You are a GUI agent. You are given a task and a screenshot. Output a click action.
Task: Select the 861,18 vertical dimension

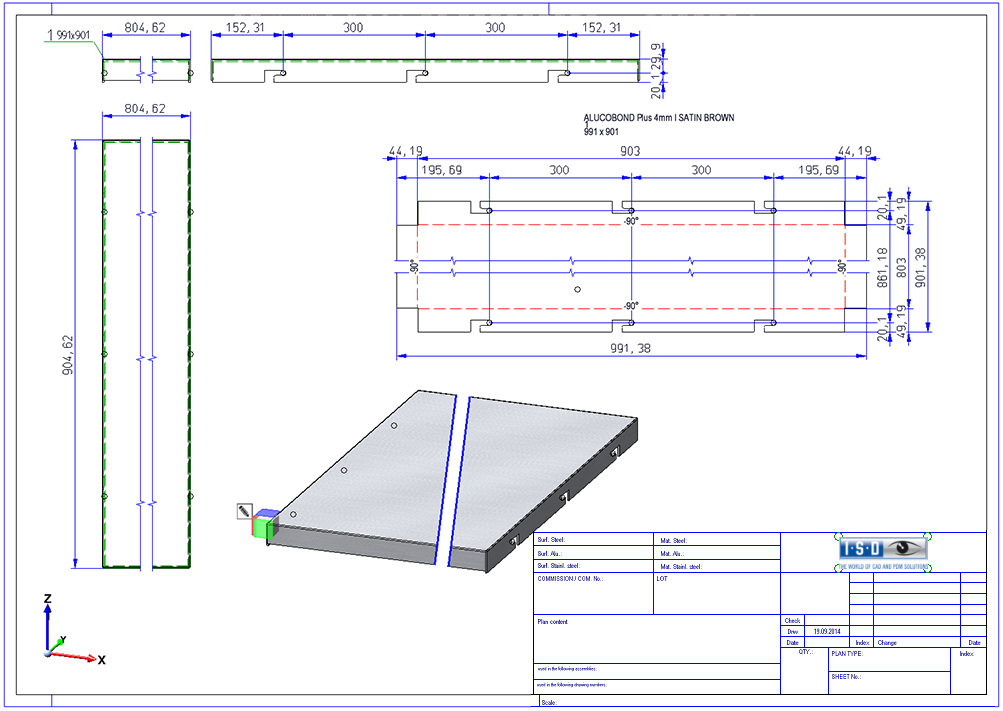click(883, 267)
